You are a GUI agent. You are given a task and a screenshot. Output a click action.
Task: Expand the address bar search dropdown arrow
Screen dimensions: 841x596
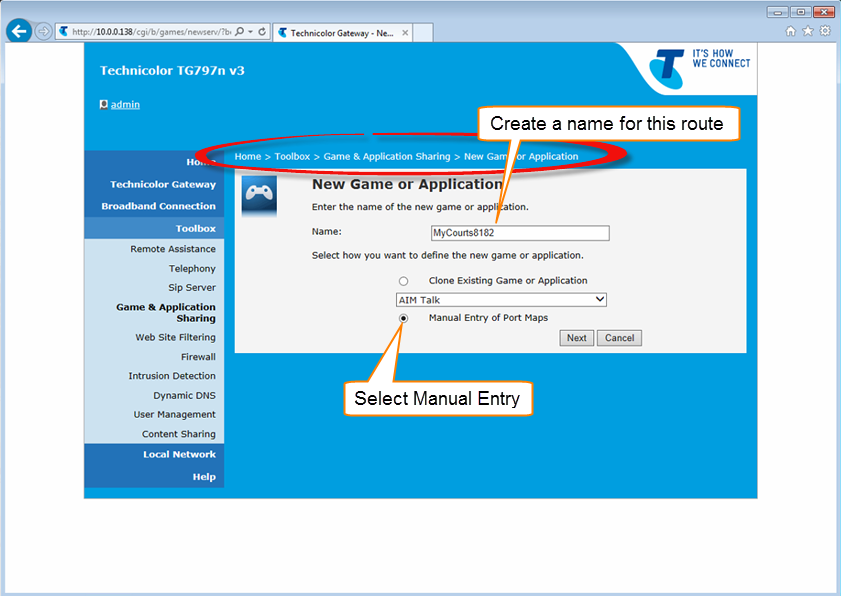point(250,32)
